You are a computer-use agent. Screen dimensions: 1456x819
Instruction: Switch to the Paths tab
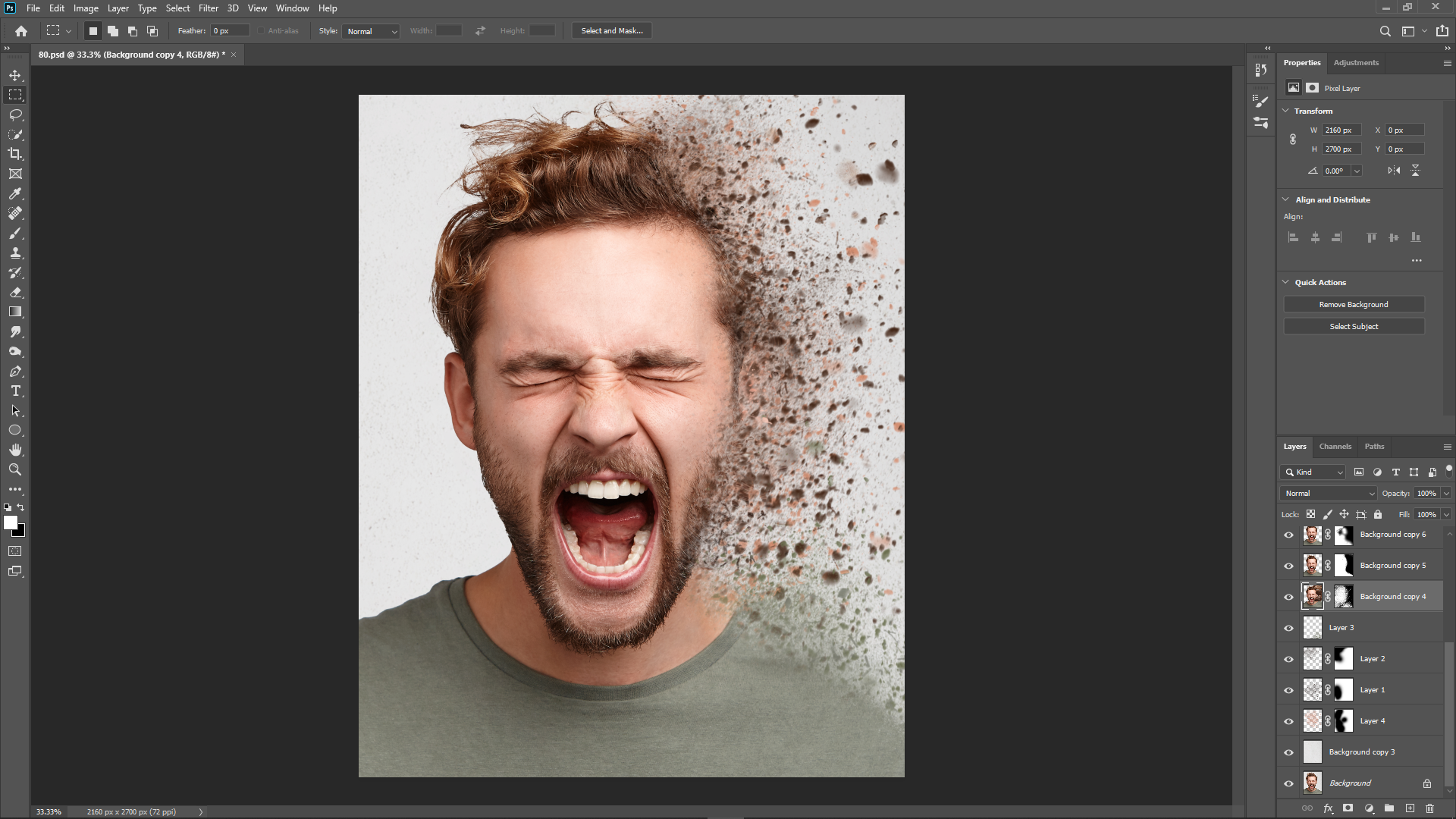[1374, 446]
